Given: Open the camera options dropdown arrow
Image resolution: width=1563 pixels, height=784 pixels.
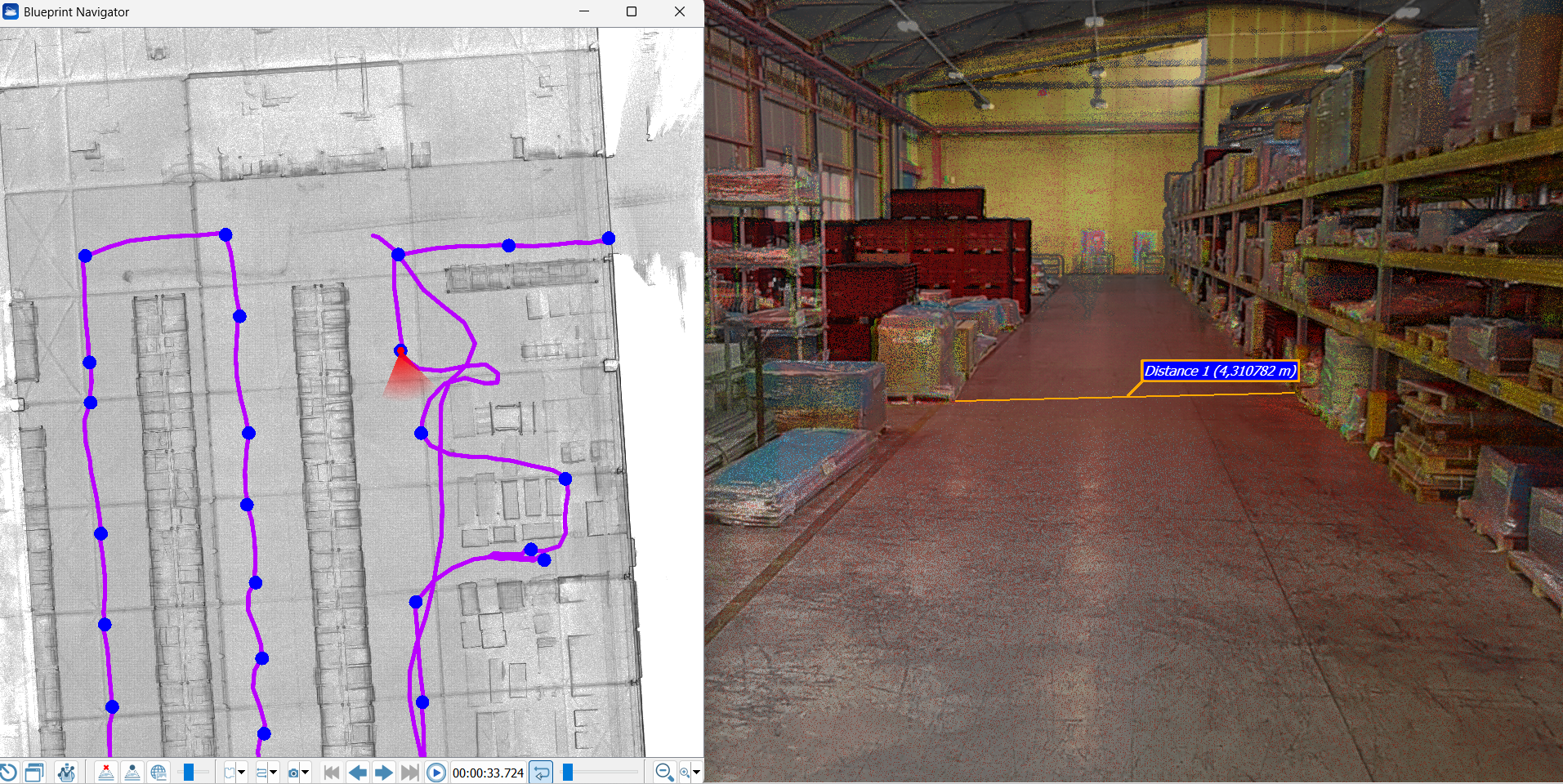Looking at the screenshot, I should (306, 772).
